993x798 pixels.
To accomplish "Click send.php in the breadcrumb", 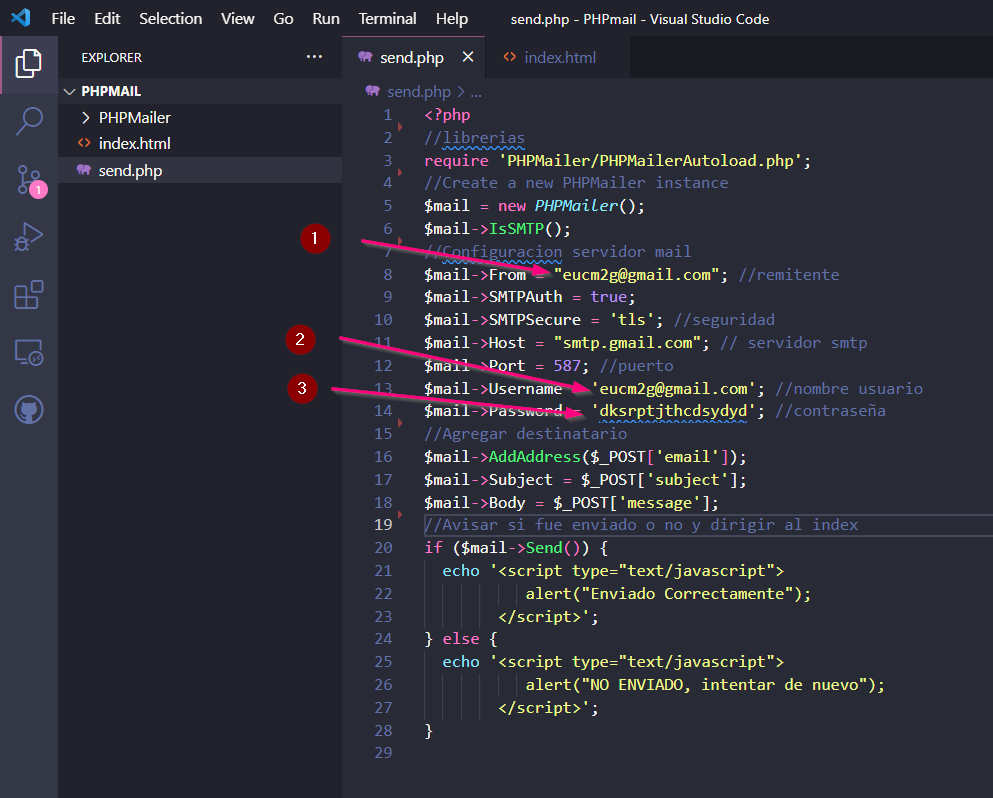I will (x=419, y=92).
